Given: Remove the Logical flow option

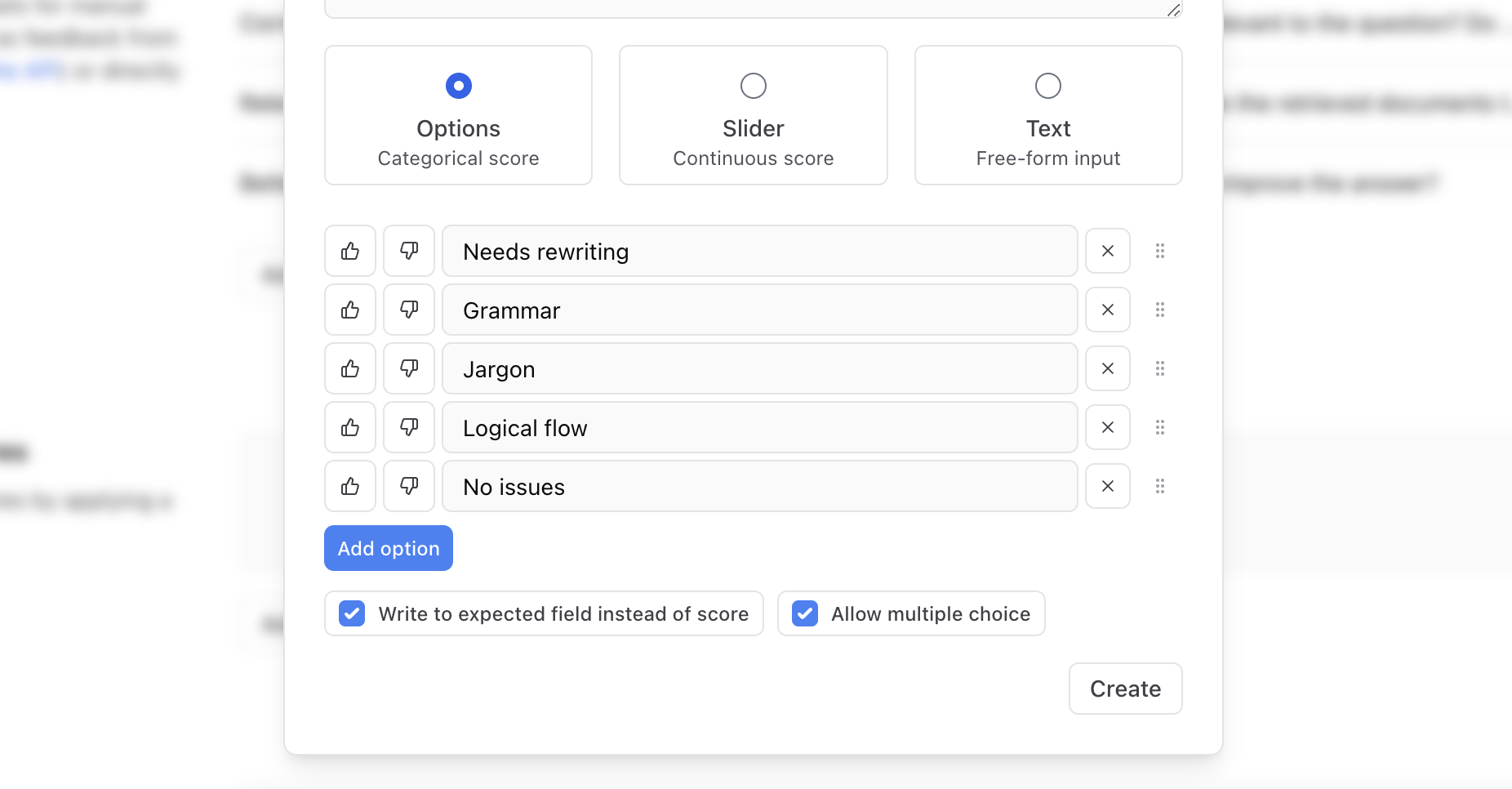Looking at the screenshot, I should pos(1108,427).
